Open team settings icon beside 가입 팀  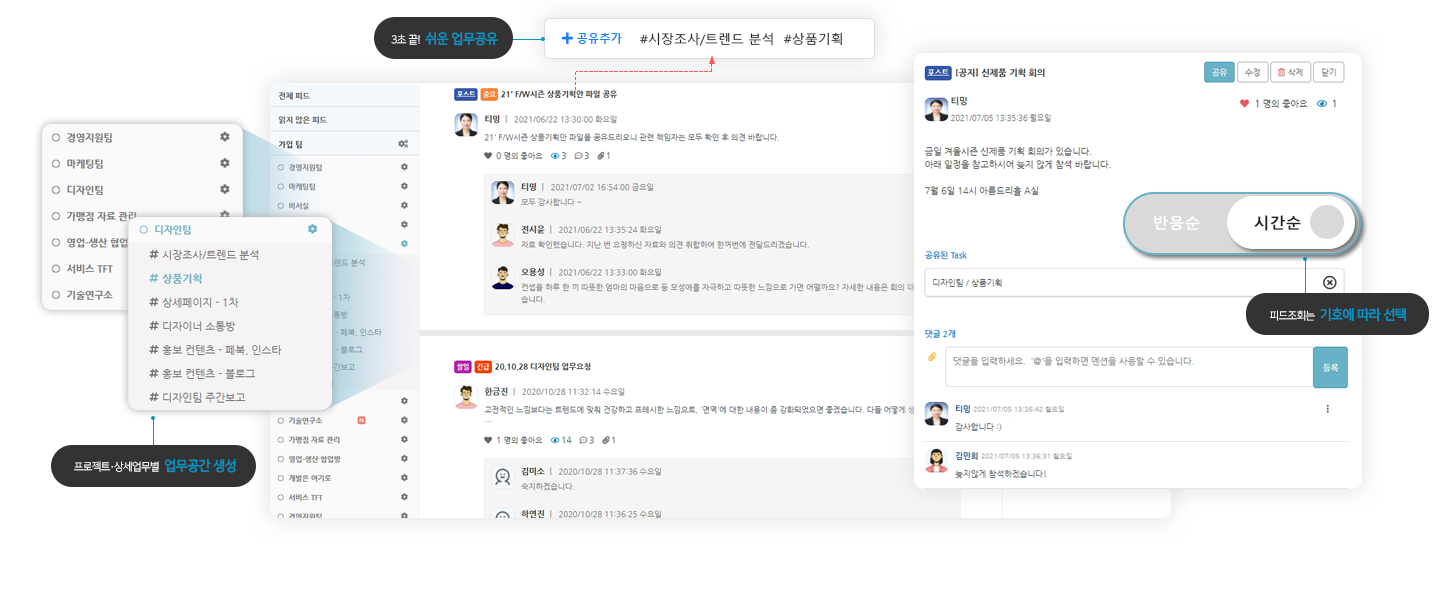403,144
